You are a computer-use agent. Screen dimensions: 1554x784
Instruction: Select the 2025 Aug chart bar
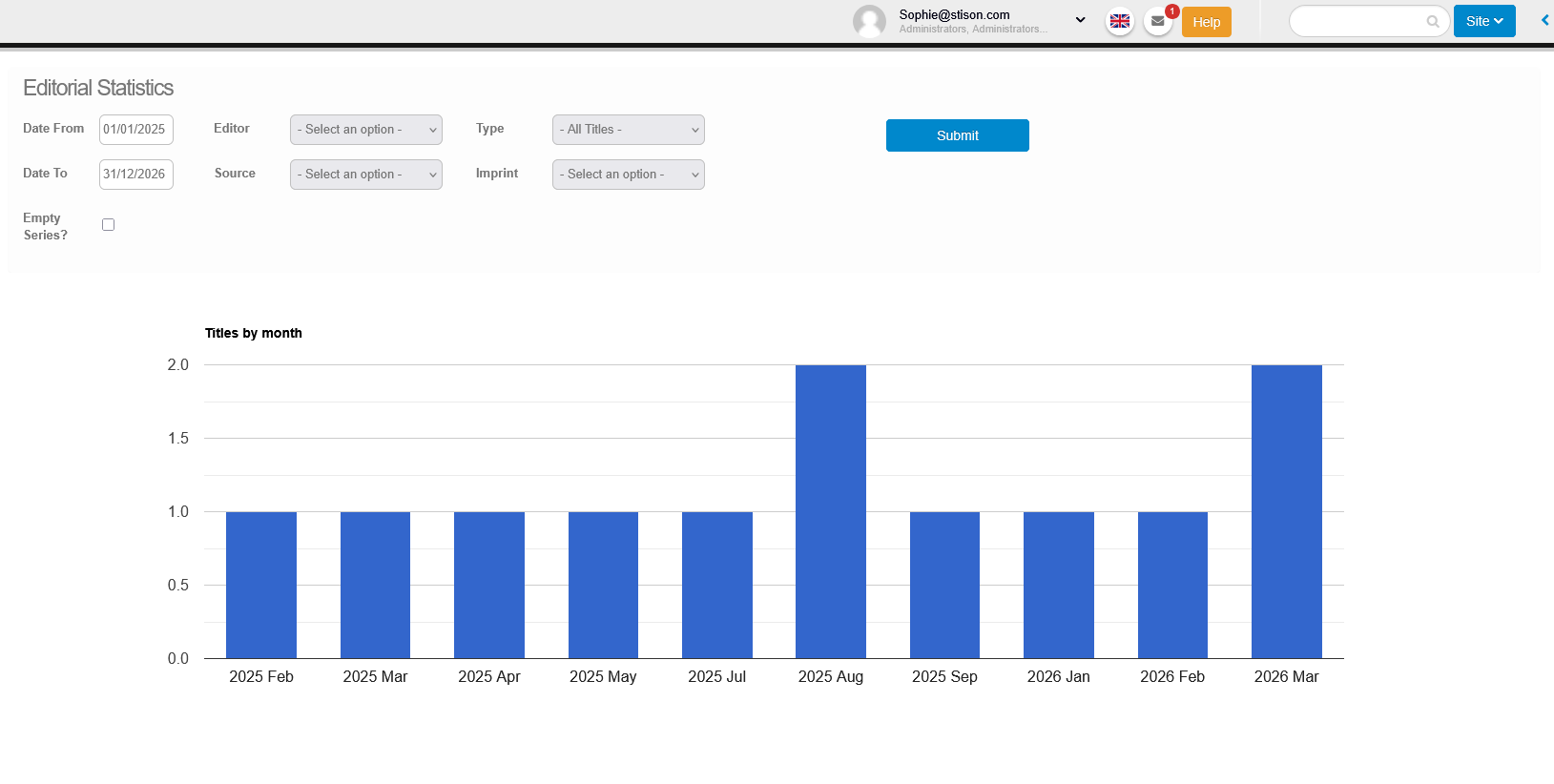(x=830, y=511)
